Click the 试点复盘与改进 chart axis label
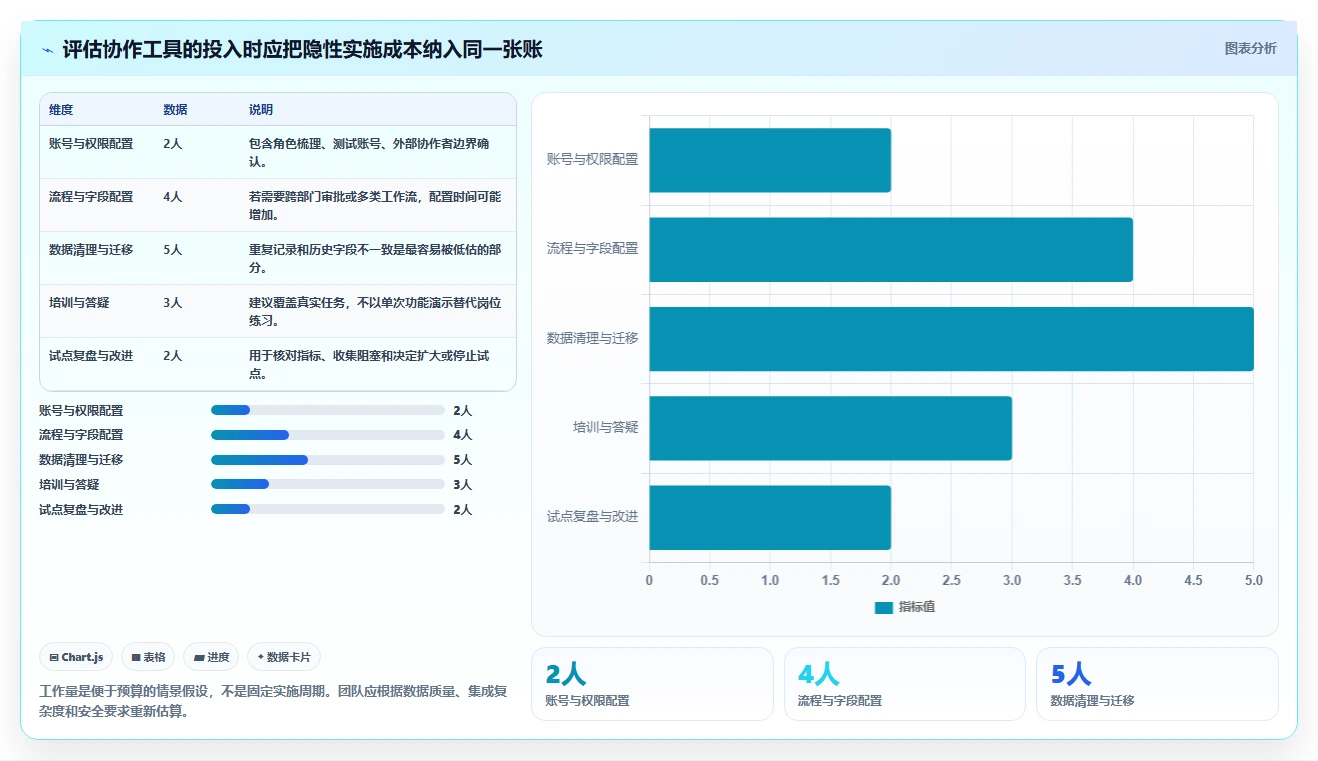The height and width of the screenshot is (761, 1318). point(592,517)
